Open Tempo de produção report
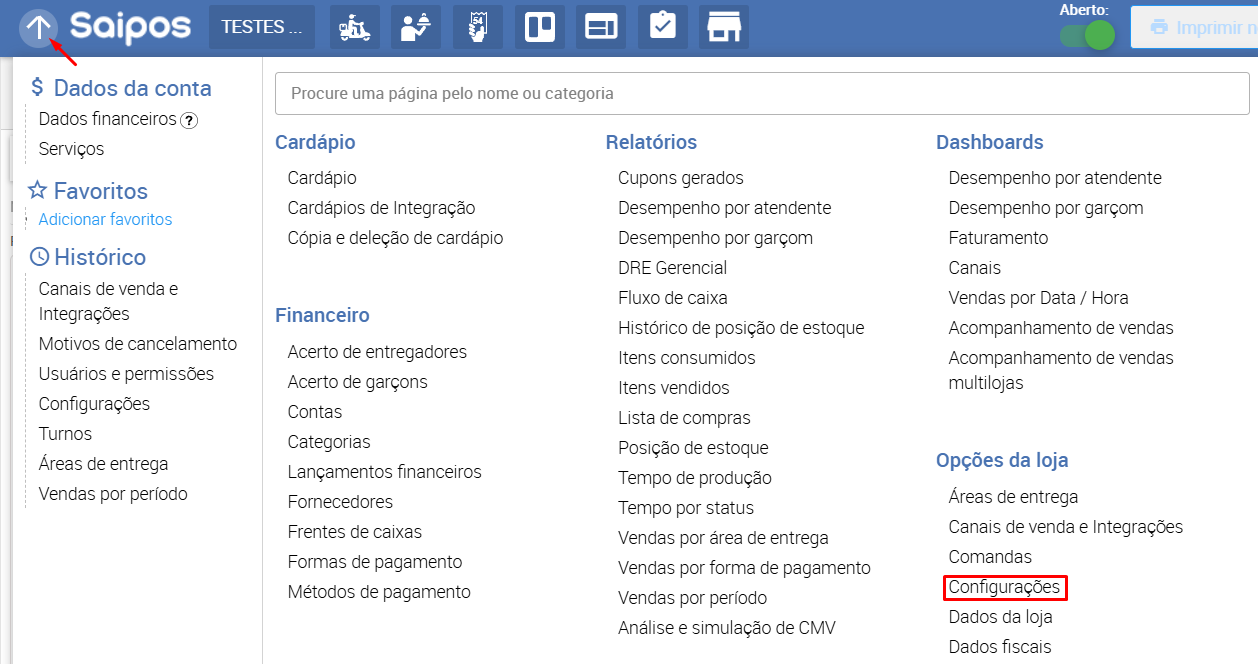This screenshot has height=664, width=1258. coord(695,478)
